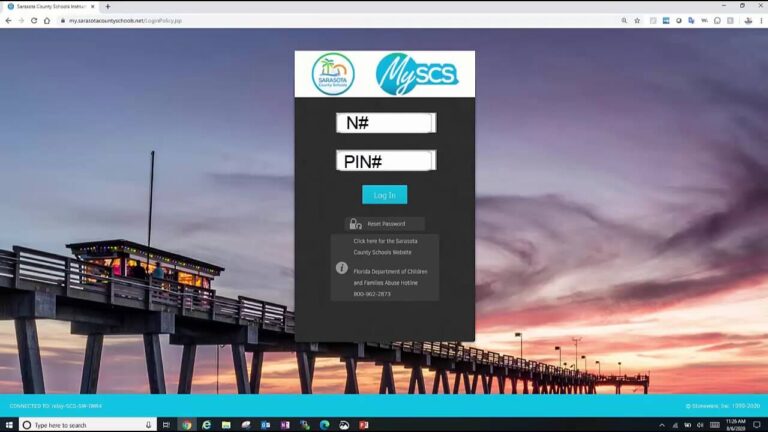This screenshot has height=432, width=768.
Task: Open the Sarasota County Schools Website link
Action: (x=385, y=246)
